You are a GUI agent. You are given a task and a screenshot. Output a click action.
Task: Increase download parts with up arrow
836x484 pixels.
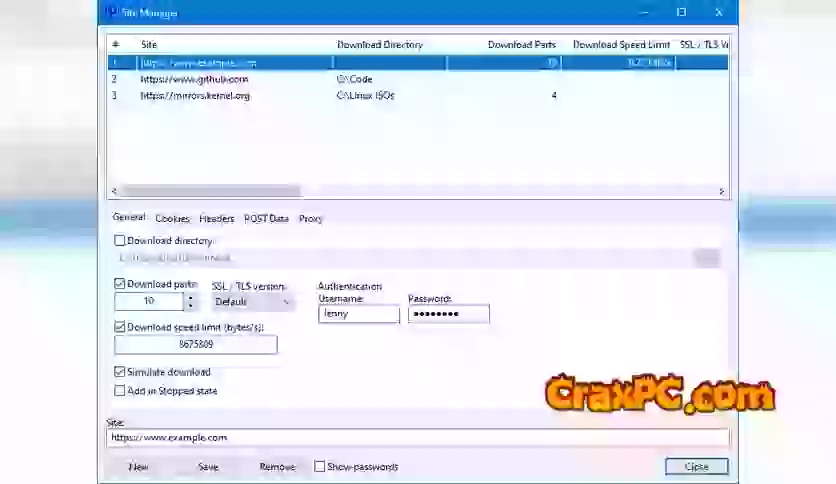190,297
